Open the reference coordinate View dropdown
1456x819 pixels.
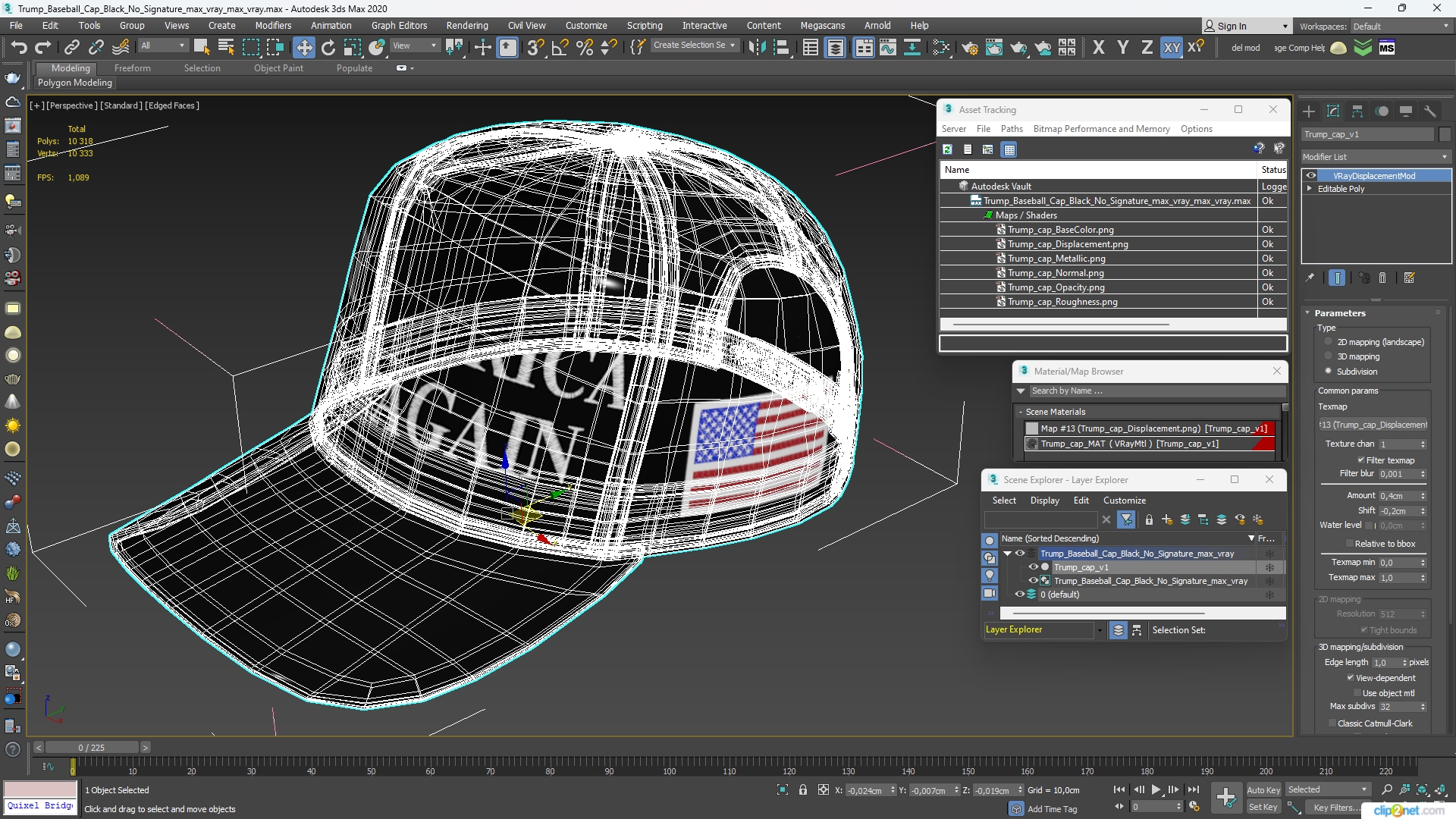pyautogui.click(x=414, y=45)
